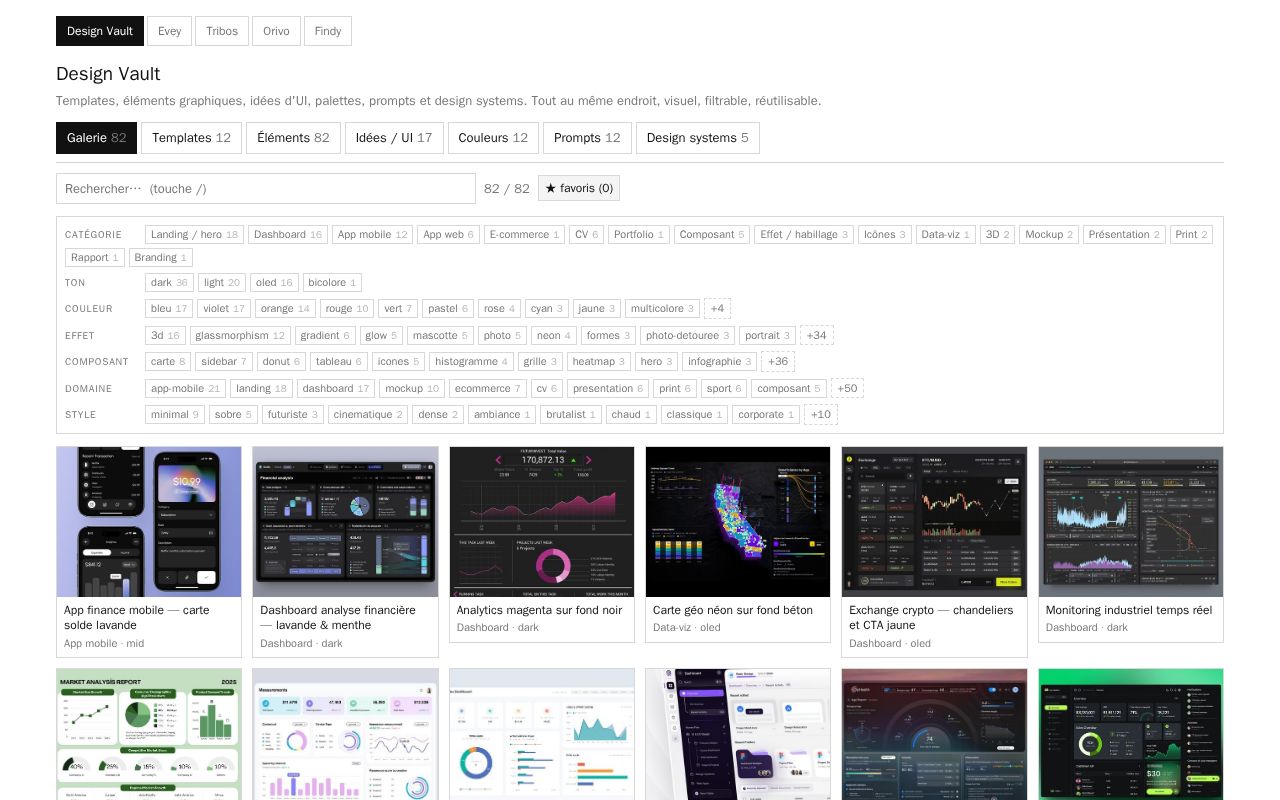This screenshot has width=1280, height=800.
Task: Toggle the glassmorphism effect filter
Action: (240, 336)
